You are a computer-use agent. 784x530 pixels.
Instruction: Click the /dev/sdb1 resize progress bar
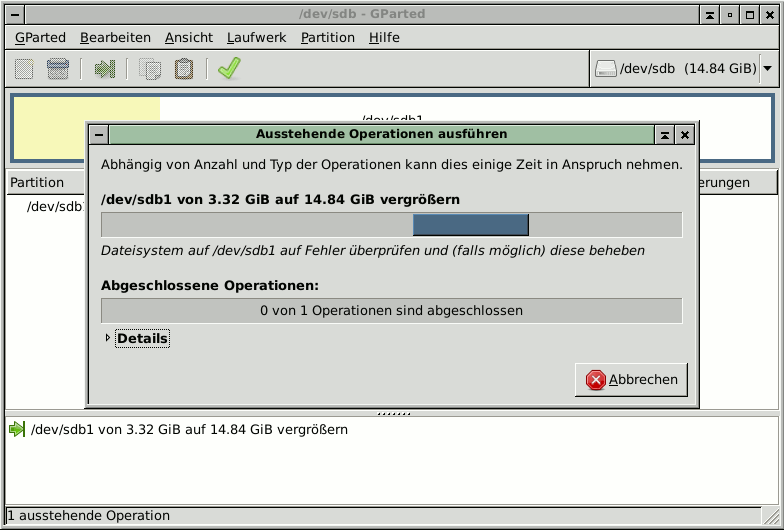click(391, 224)
